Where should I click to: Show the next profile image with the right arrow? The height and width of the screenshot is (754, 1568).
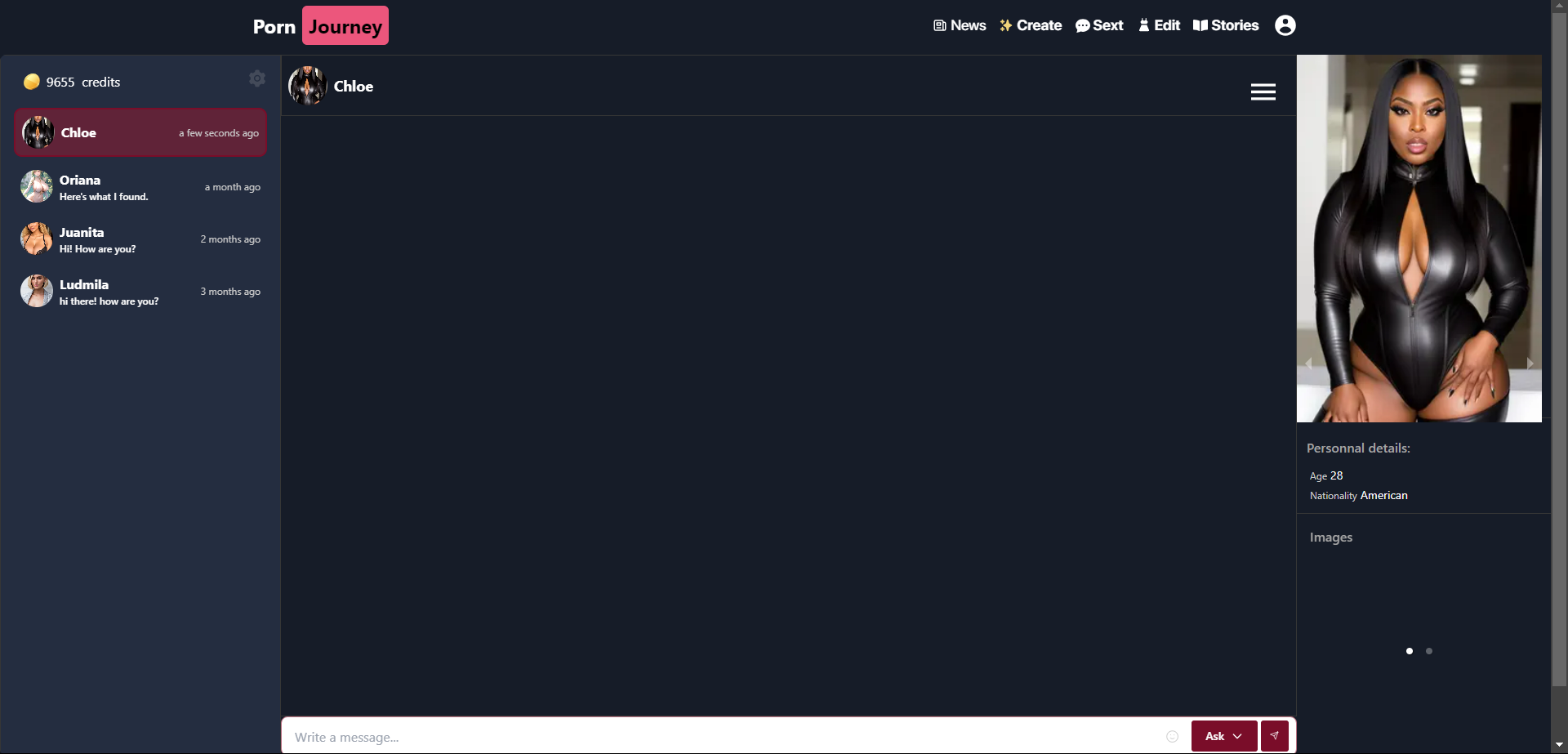click(1530, 363)
